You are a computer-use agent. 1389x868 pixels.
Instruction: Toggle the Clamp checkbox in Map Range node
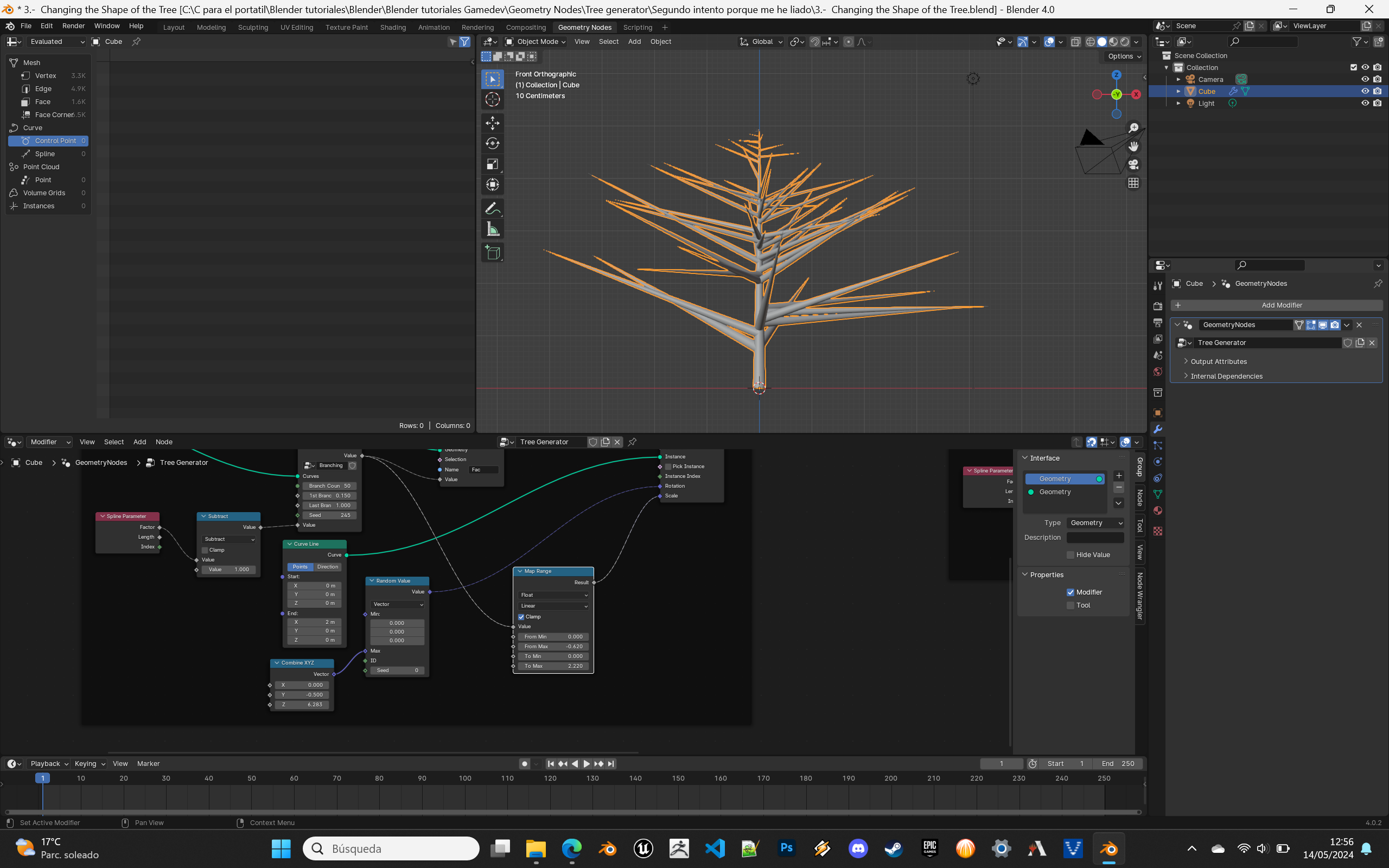coord(521,617)
